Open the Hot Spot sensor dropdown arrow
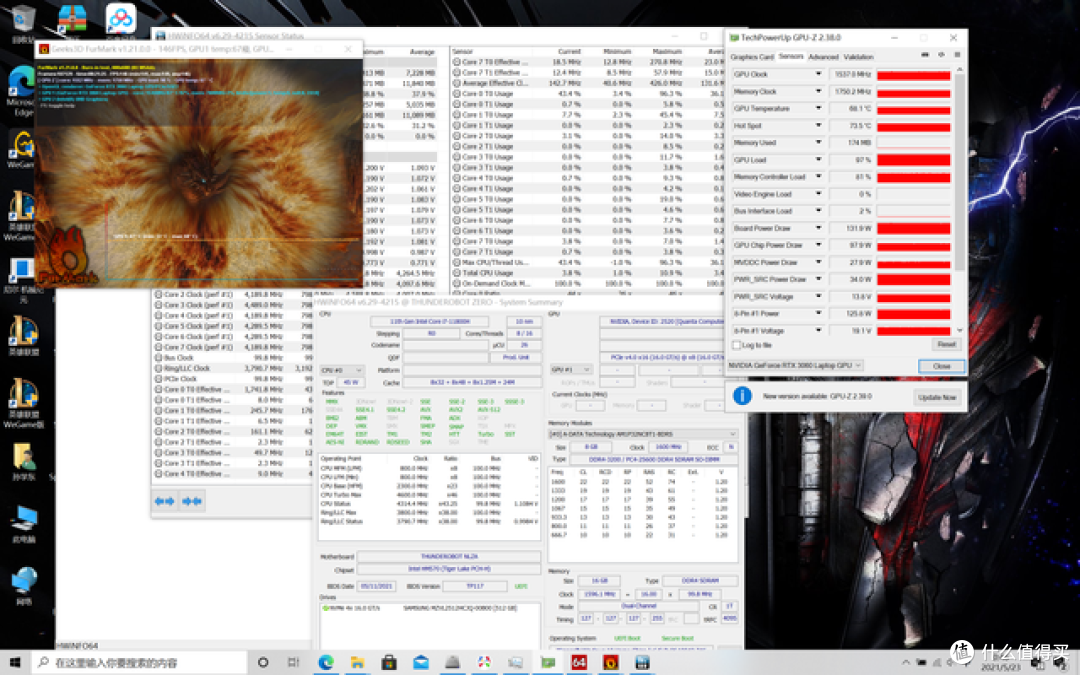 (x=818, y=125)
